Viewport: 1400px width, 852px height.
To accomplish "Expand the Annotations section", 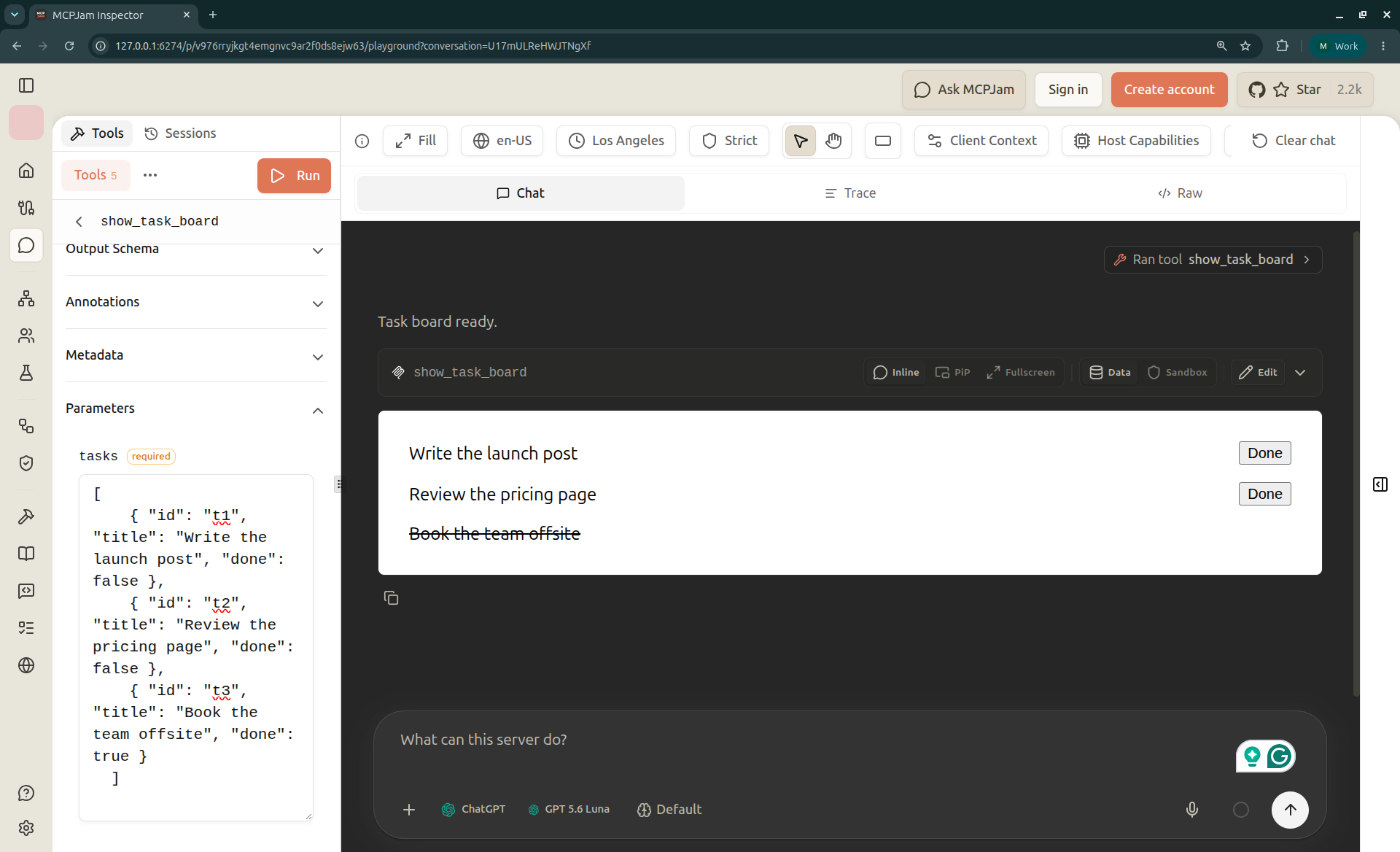I will point(196,302).
